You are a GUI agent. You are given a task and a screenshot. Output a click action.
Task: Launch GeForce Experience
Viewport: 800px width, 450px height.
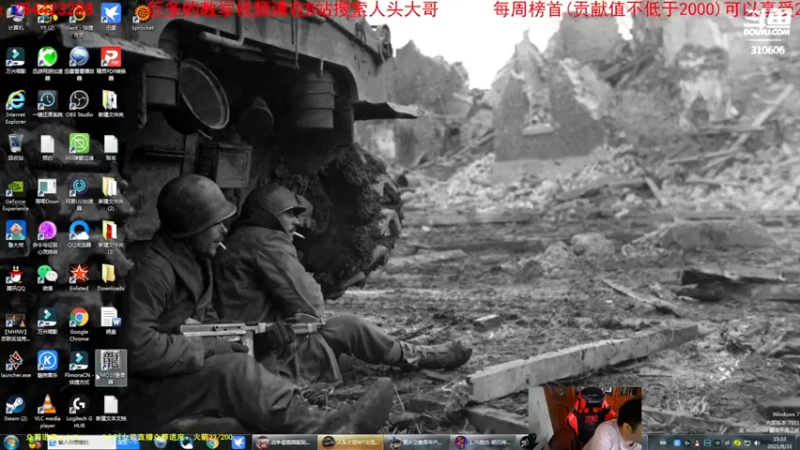[15, 193]
